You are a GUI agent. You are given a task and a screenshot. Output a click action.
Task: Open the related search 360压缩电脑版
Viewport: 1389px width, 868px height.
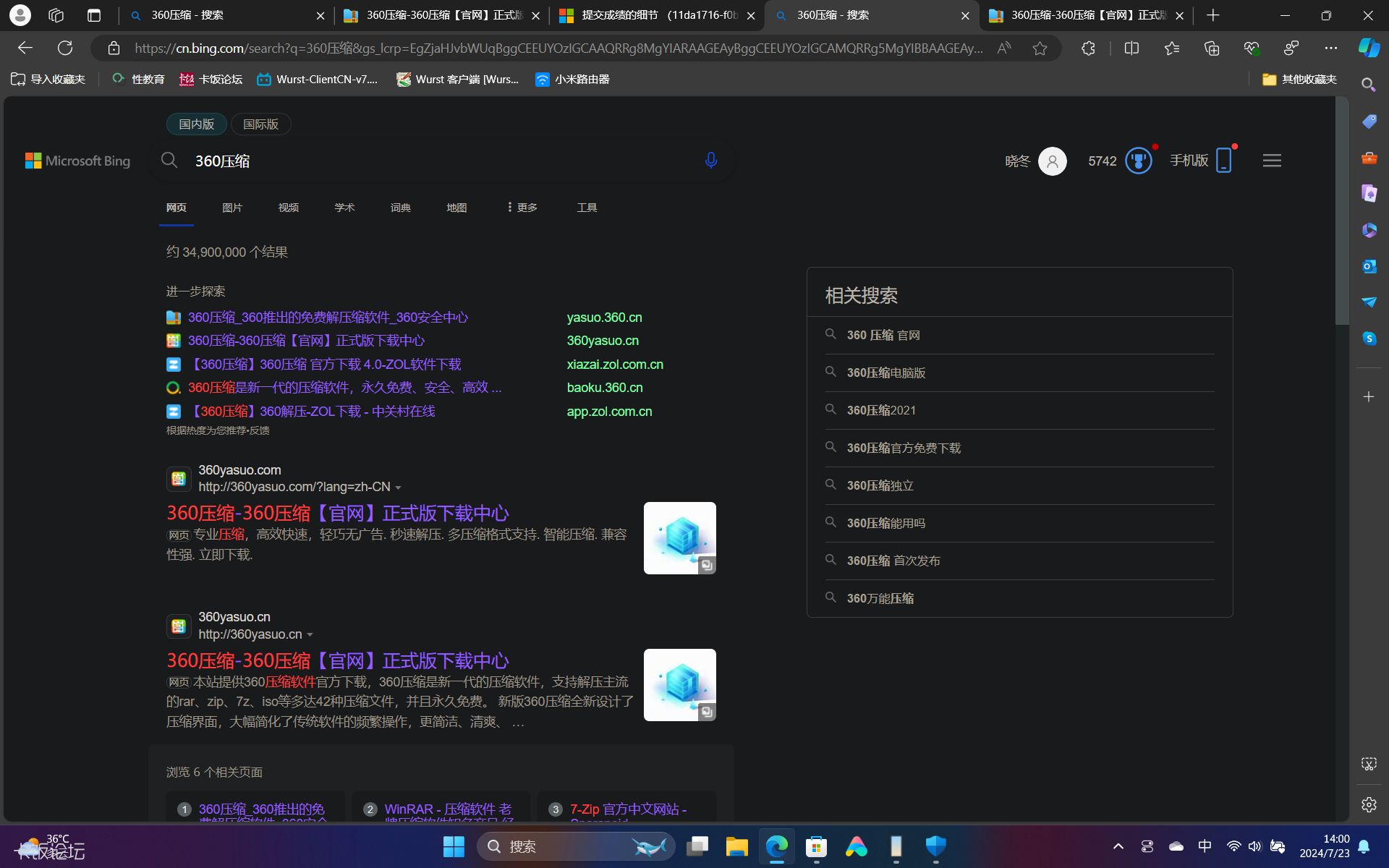[x=885, y=373]
